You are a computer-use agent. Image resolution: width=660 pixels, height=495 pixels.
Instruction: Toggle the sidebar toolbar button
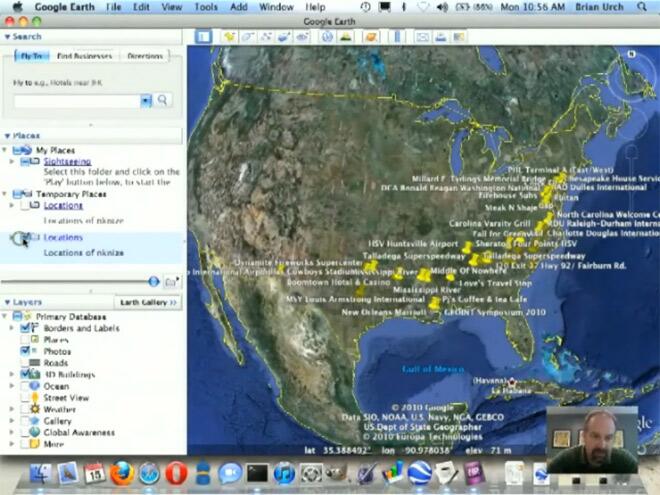203,37
